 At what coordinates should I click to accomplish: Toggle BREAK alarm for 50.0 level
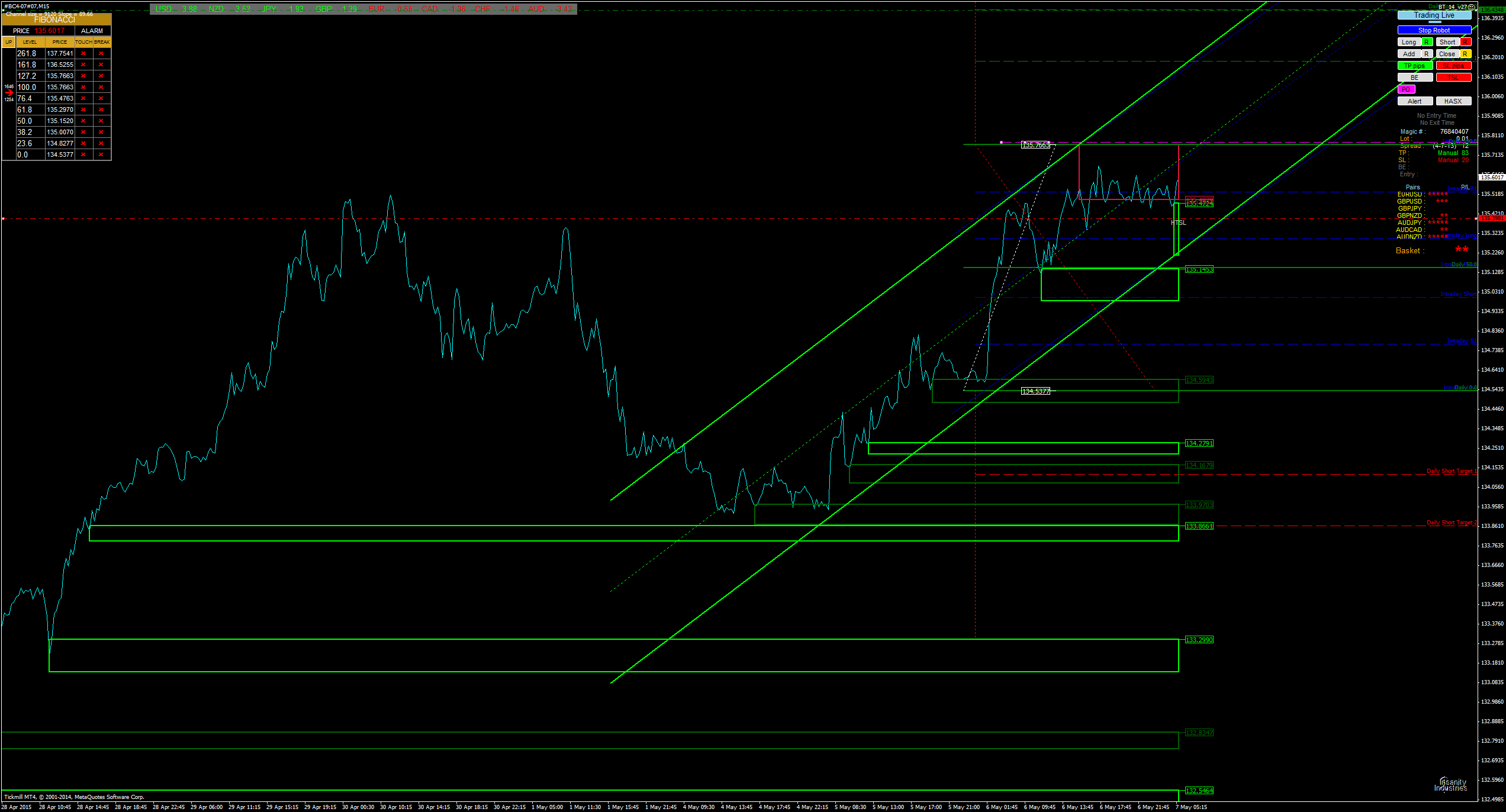tap(101, 121)
